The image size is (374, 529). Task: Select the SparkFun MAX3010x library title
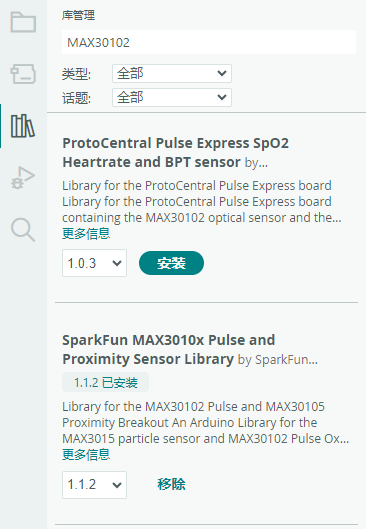169,349
